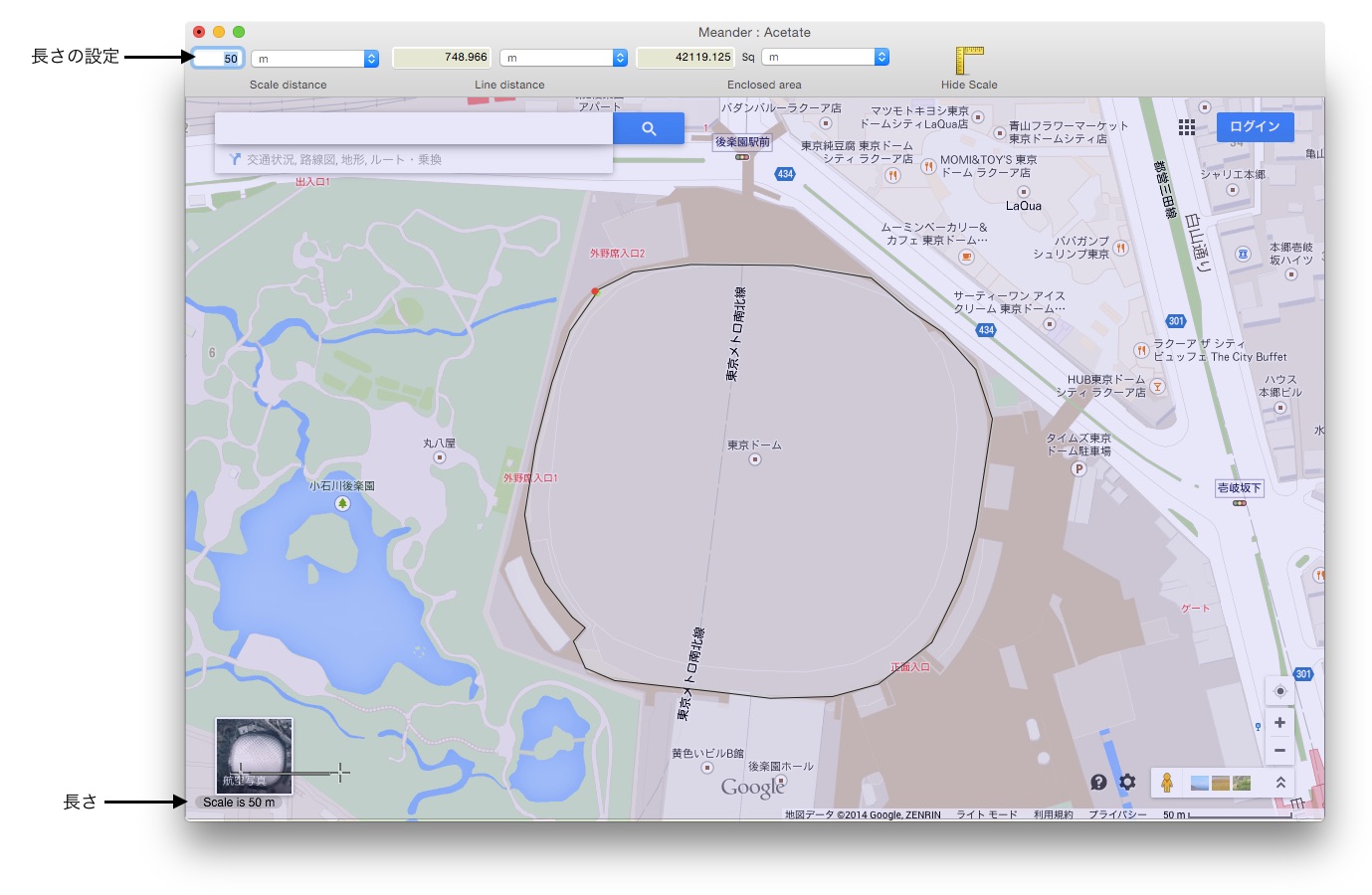Click the 外野席入口2 label

point(617,254)
